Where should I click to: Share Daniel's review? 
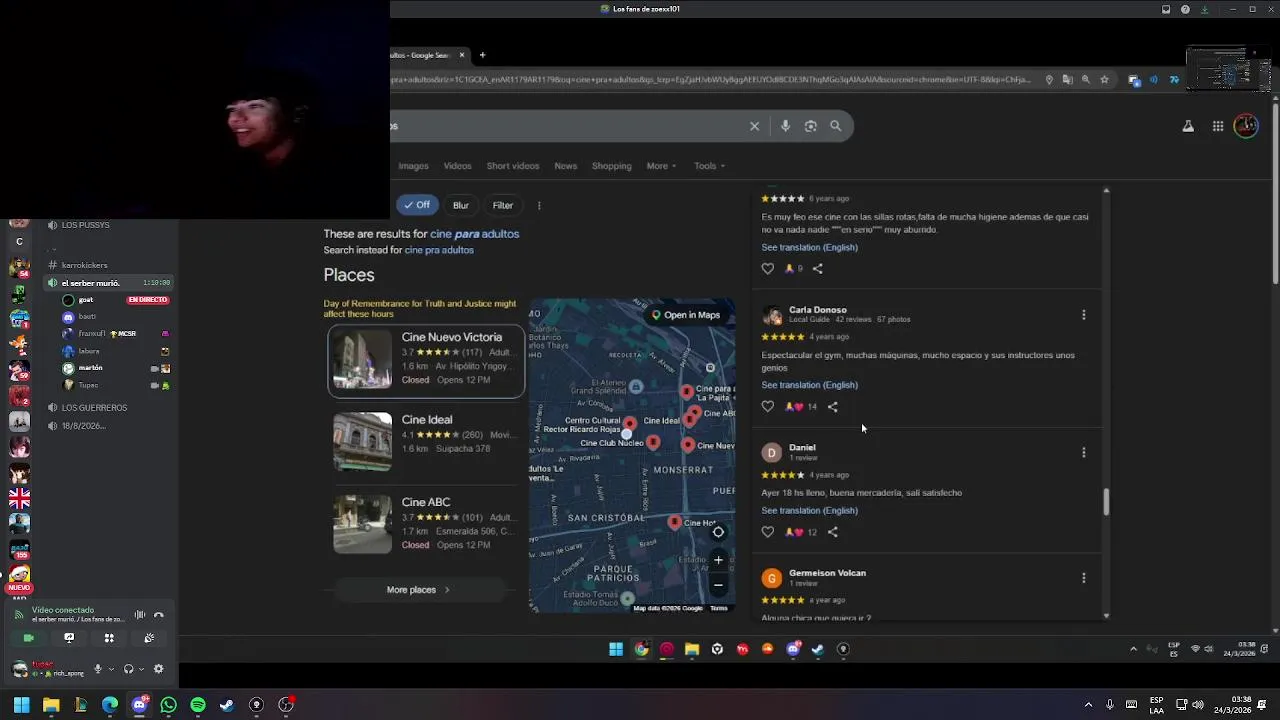833,532
